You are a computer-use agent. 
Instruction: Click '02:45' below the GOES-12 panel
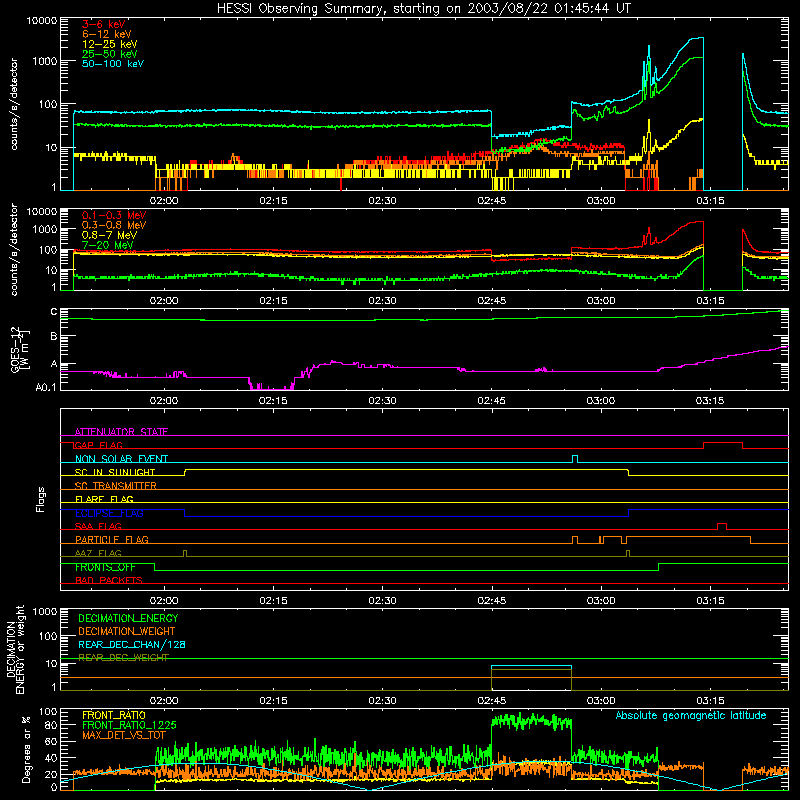click(491, 401)
